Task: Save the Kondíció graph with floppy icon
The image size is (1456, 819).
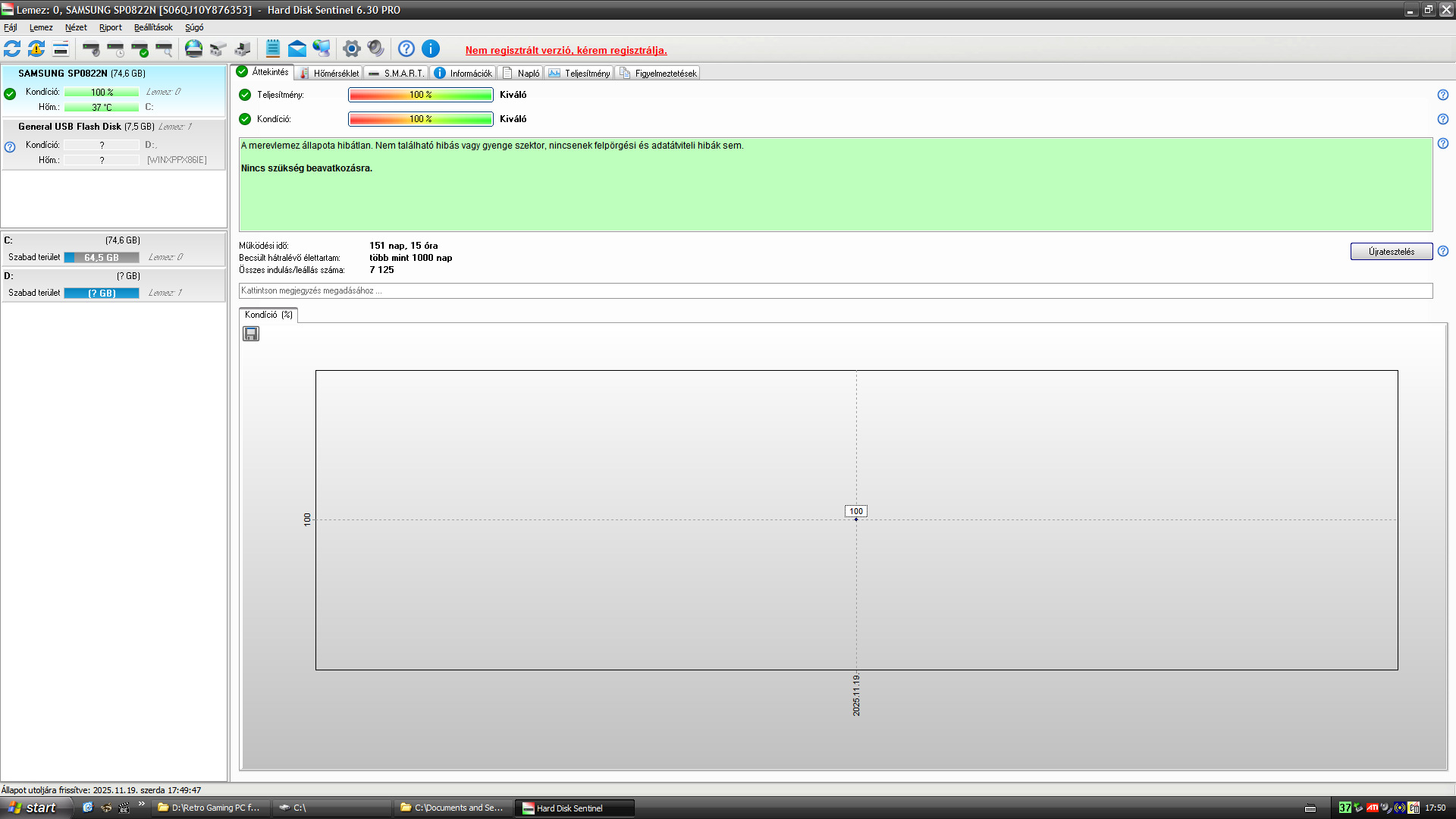Action: (x=251, y=334)
